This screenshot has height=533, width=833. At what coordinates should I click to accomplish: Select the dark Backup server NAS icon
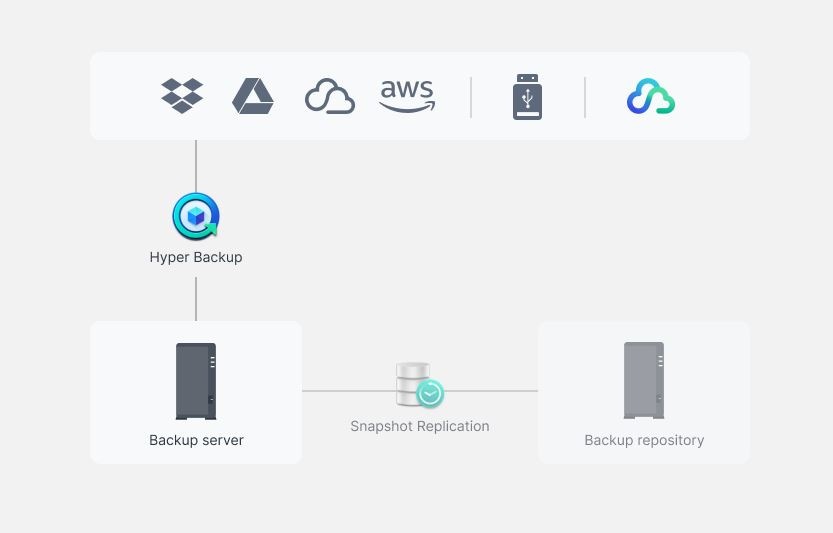(x=196, y=381)
